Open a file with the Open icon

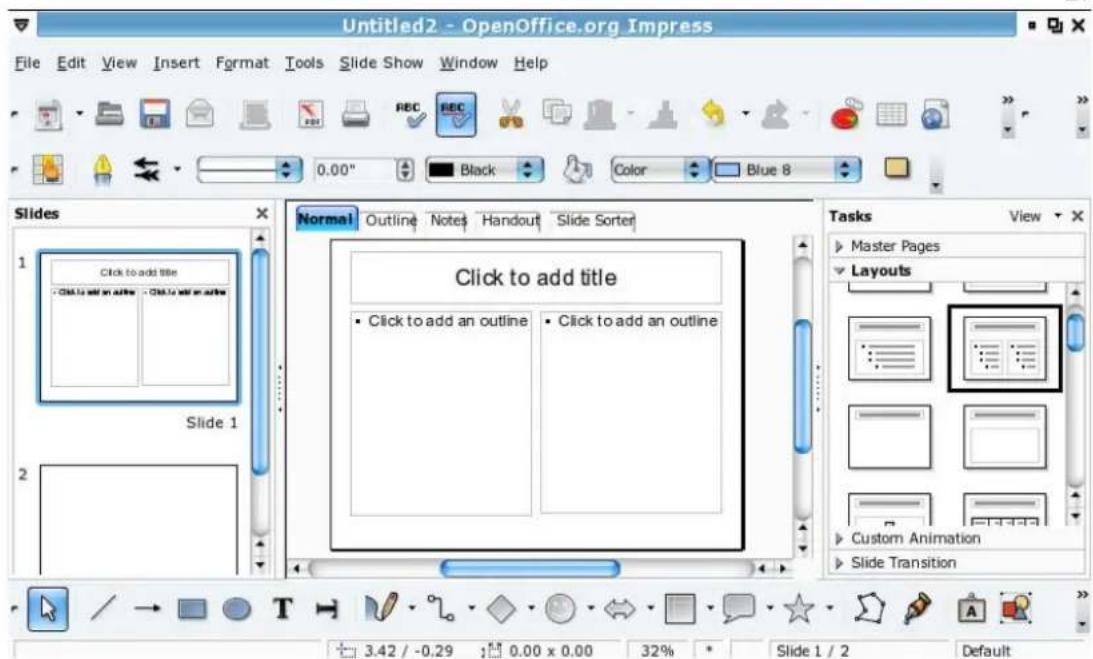109,114
